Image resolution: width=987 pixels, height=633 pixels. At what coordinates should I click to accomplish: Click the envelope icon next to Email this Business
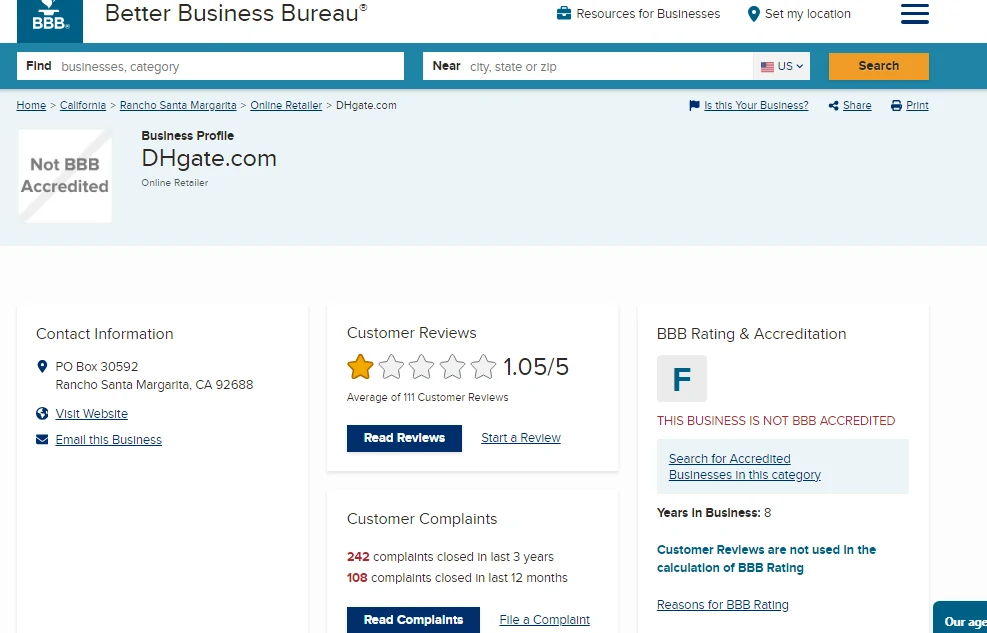tap(42, 439)
